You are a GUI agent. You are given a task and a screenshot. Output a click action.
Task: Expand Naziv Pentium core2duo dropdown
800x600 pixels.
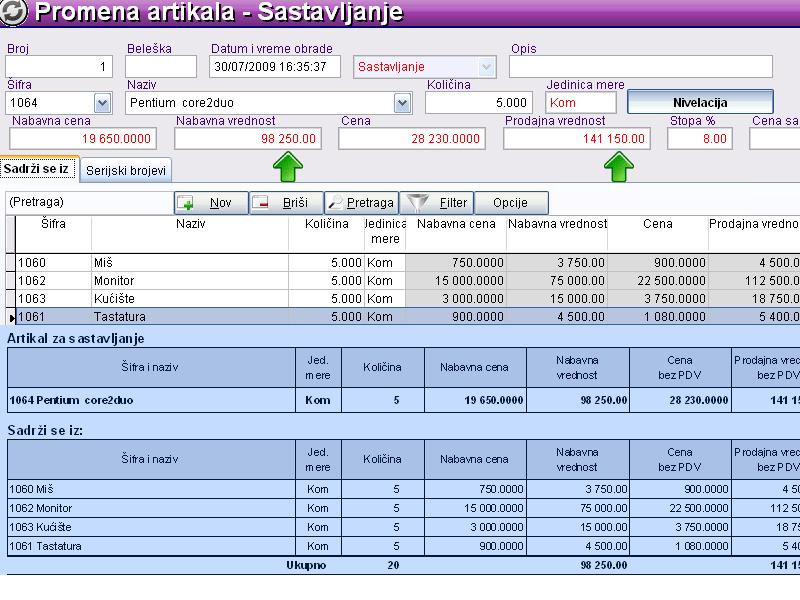[x=402, y=103]
